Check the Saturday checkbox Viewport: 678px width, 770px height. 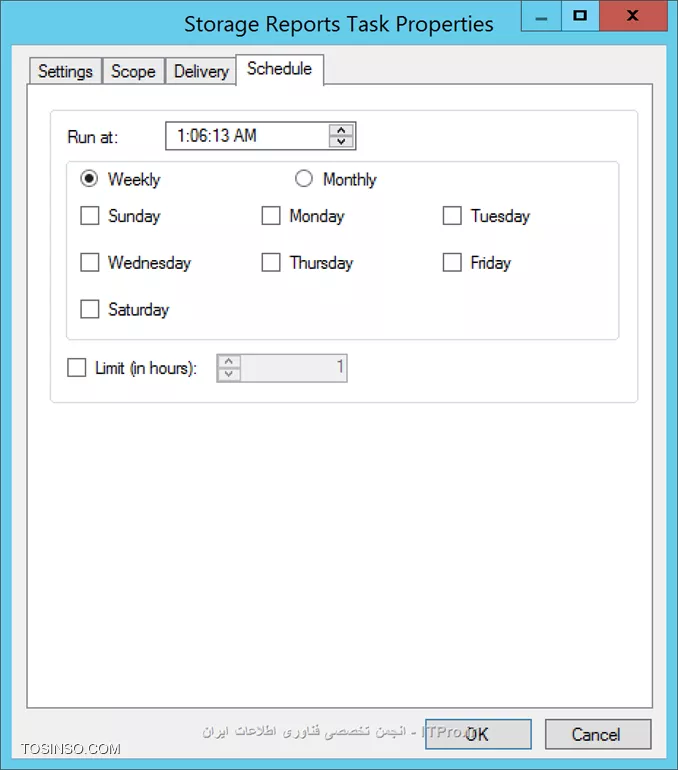pyautogui.click(x=90, y=310)
